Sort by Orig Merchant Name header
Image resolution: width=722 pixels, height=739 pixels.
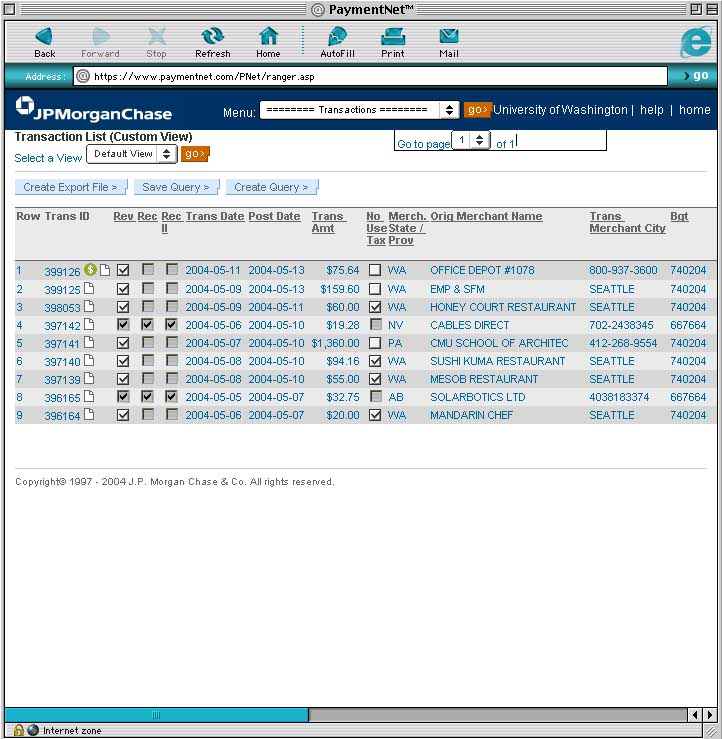click(486, 216)
